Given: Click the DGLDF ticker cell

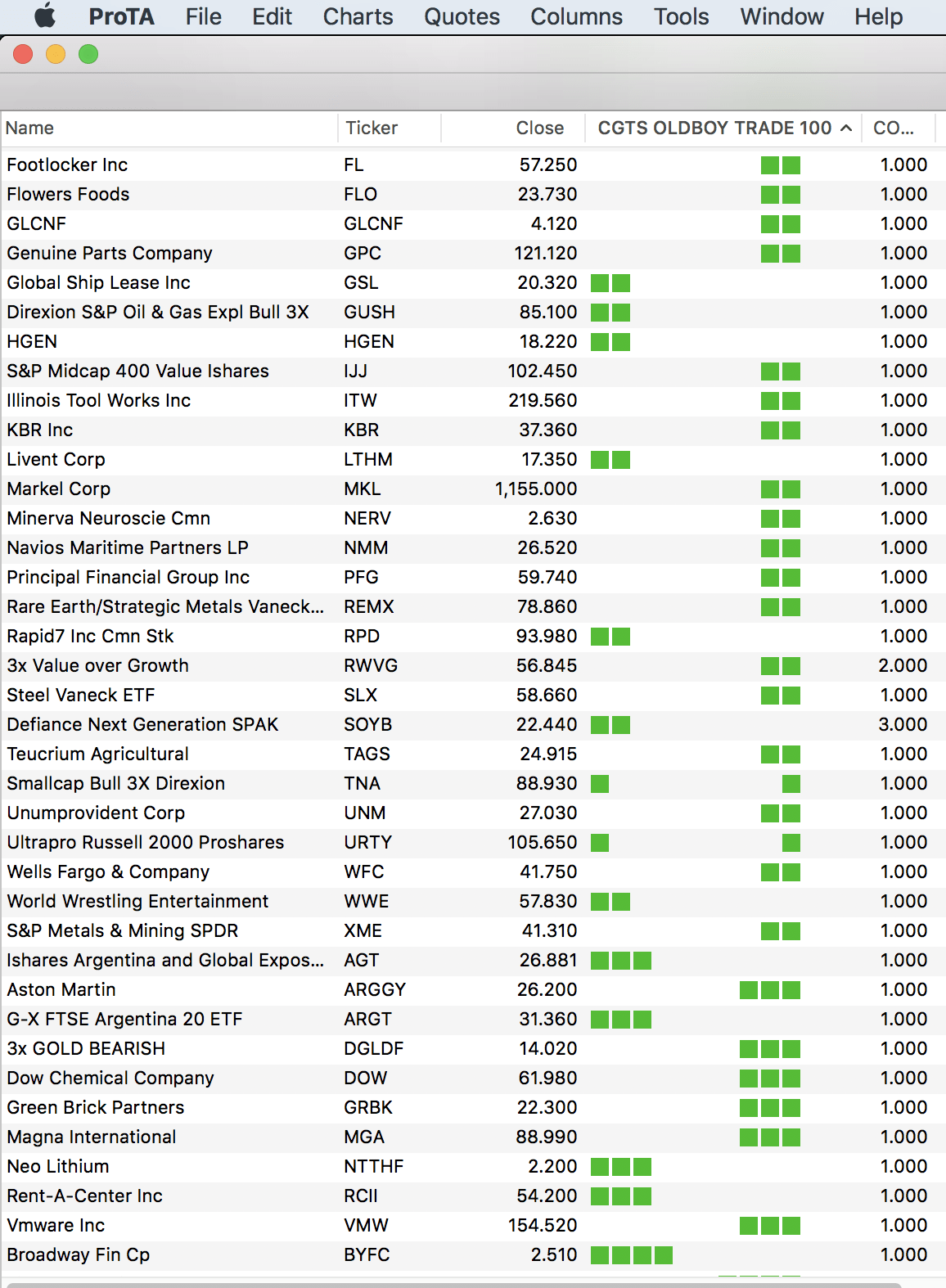Looking at the screenshot, I should coord(374,1049).
